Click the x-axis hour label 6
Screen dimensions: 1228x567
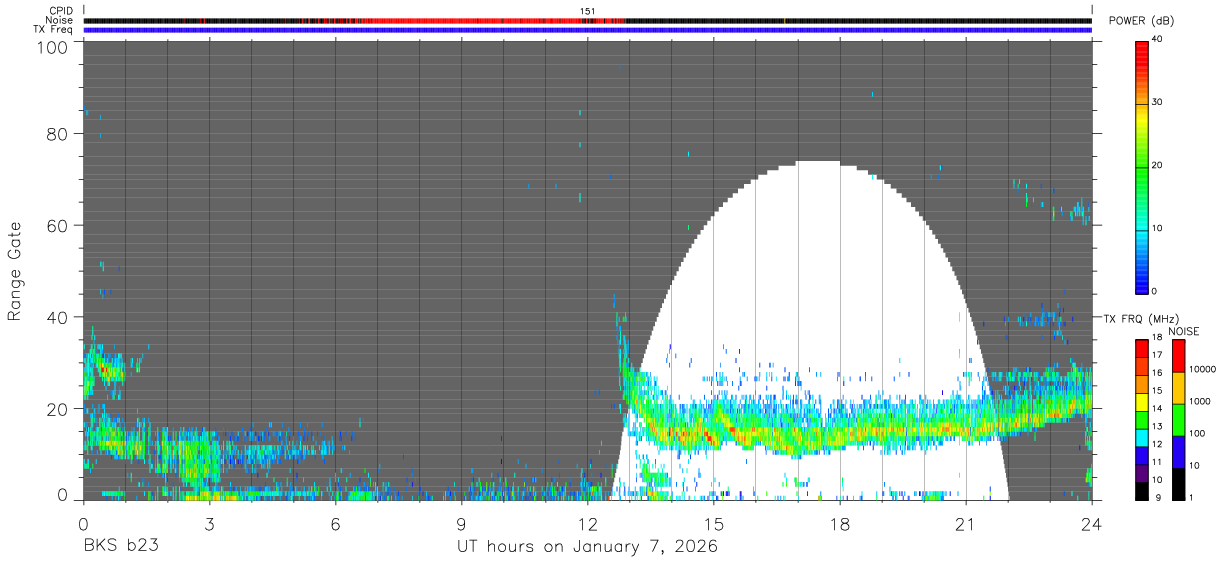tap(335, 524)
